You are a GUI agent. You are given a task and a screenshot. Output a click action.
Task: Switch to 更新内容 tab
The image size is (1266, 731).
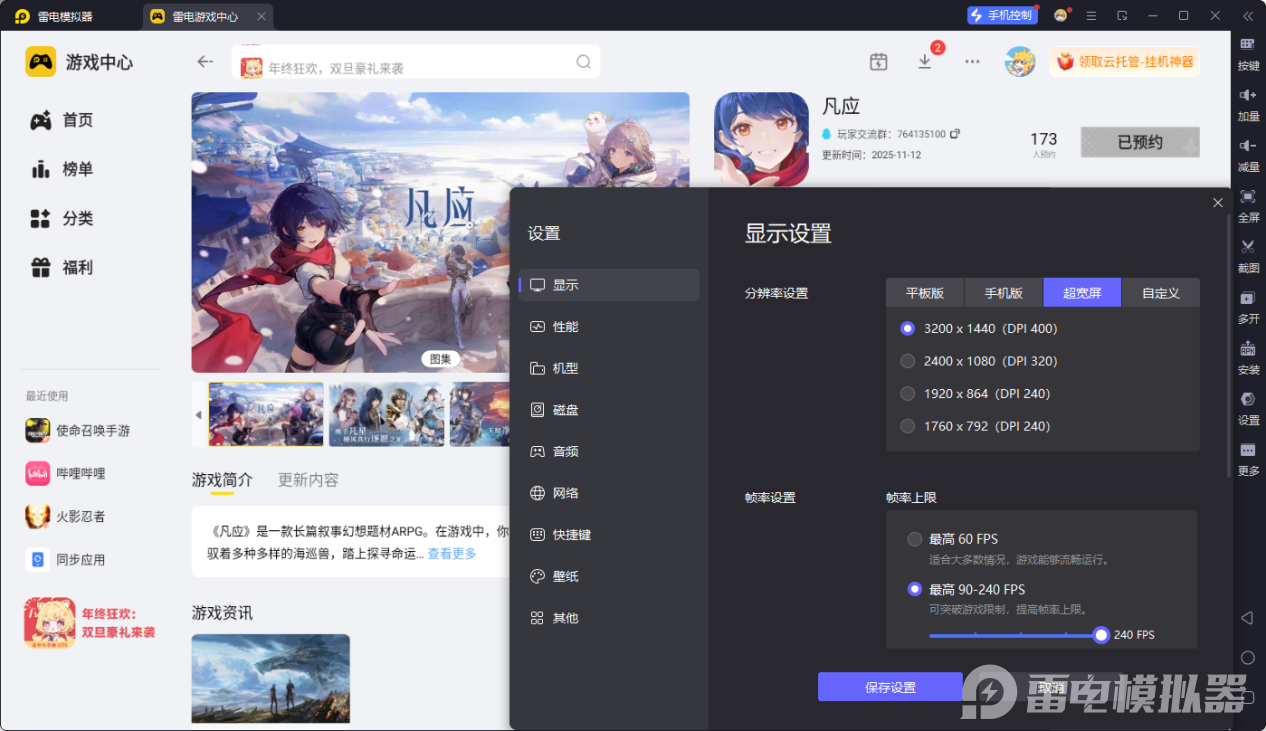point(308,480)
